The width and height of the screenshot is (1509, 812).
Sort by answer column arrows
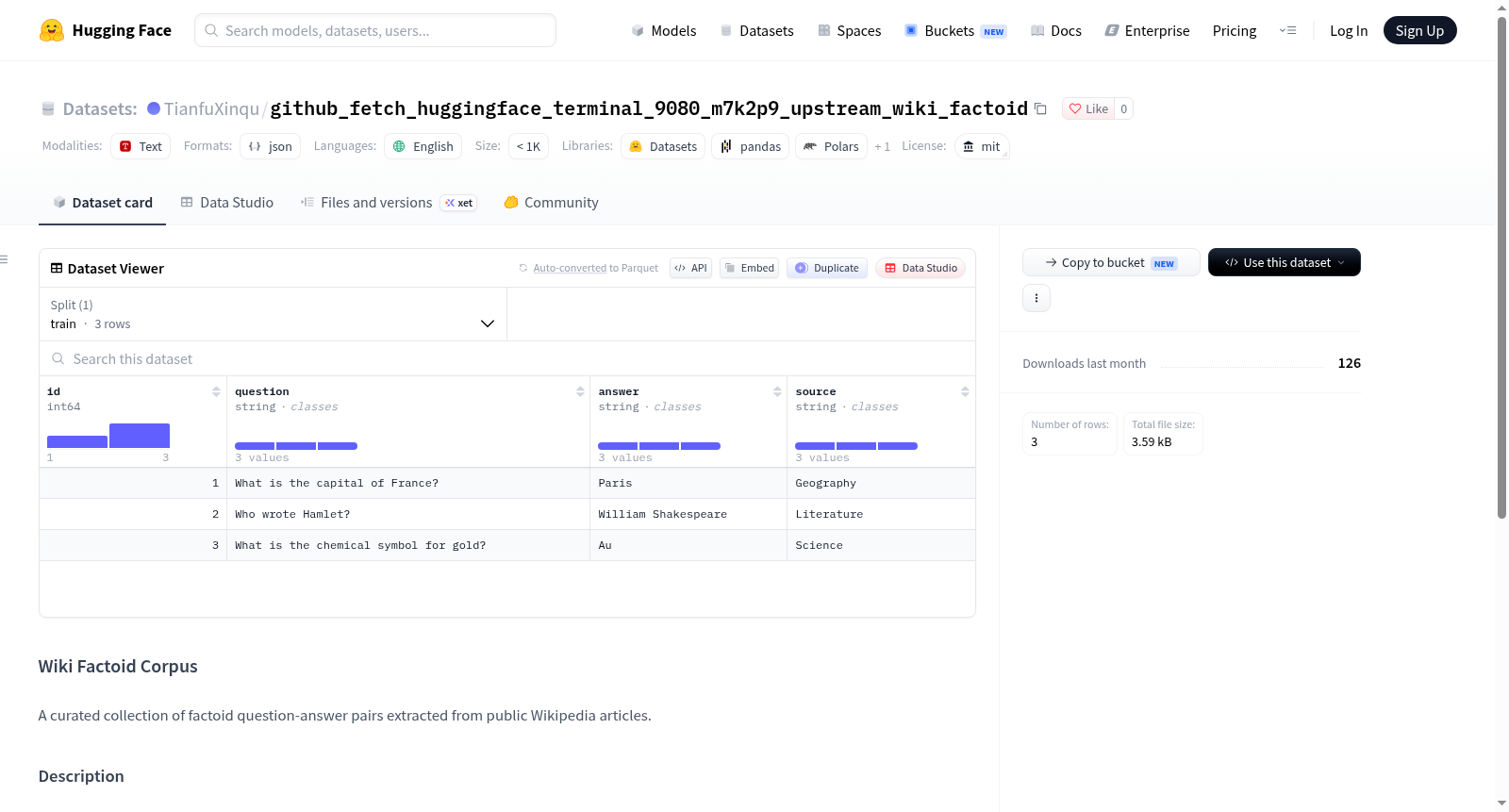(x=777, y=391)
